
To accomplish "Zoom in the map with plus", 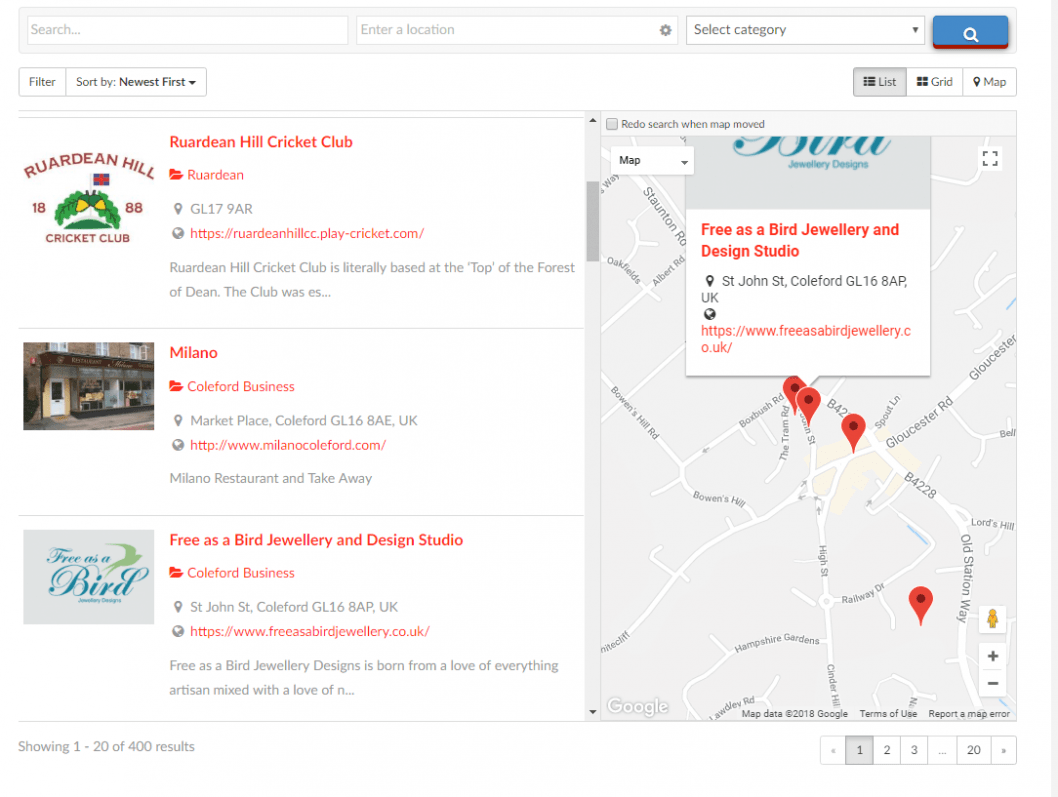I will coord(993,656).
